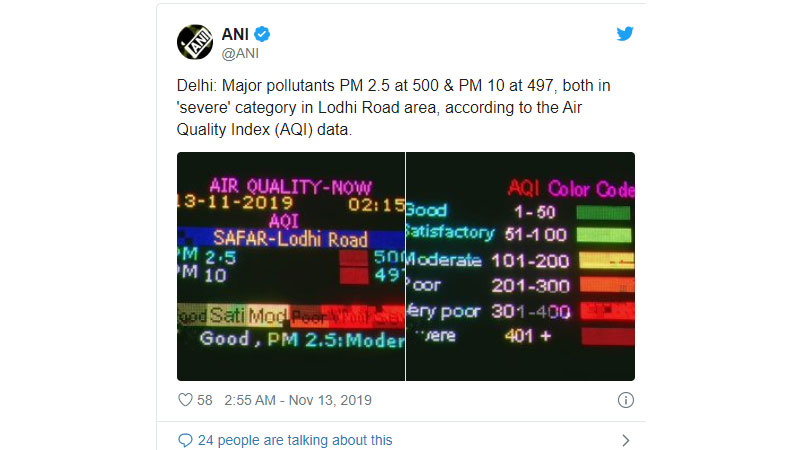Image resolution: width=800 pixels, height=450 pixels.
Task: Open "24 people are talking about this"
Action: pyautogui.click(x=295, y=440)
